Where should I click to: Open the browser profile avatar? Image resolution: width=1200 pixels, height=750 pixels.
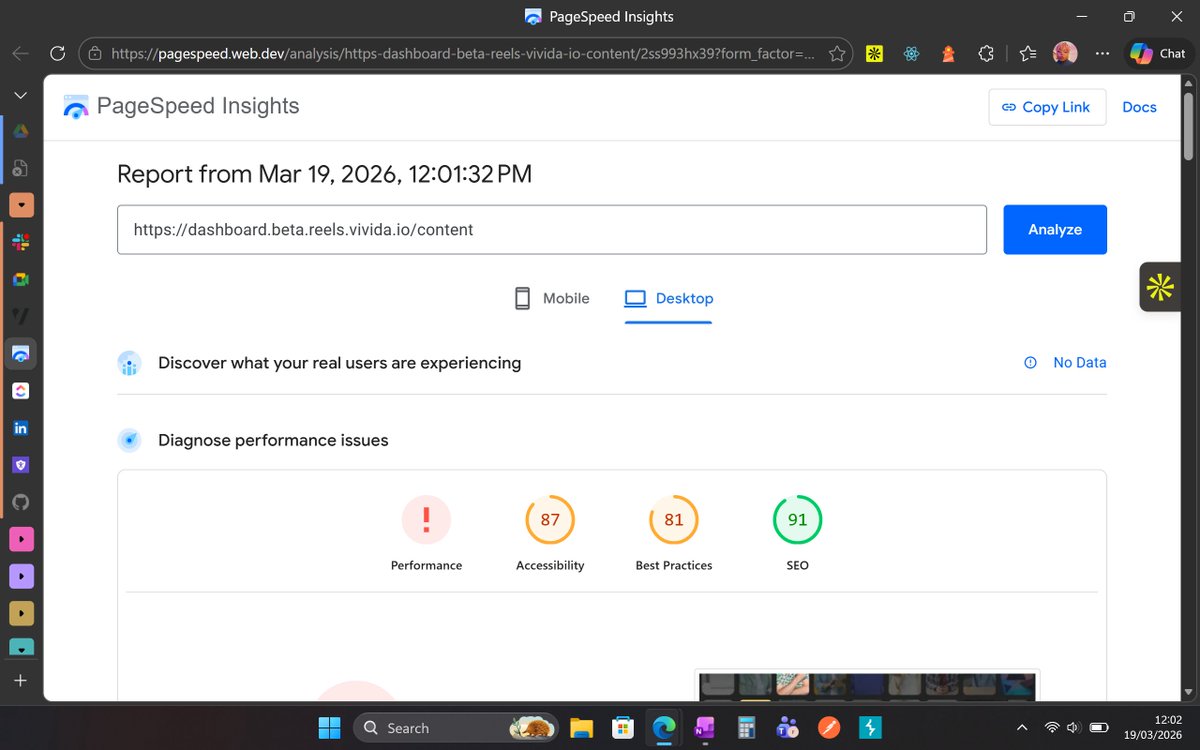tap(1065, 54)
